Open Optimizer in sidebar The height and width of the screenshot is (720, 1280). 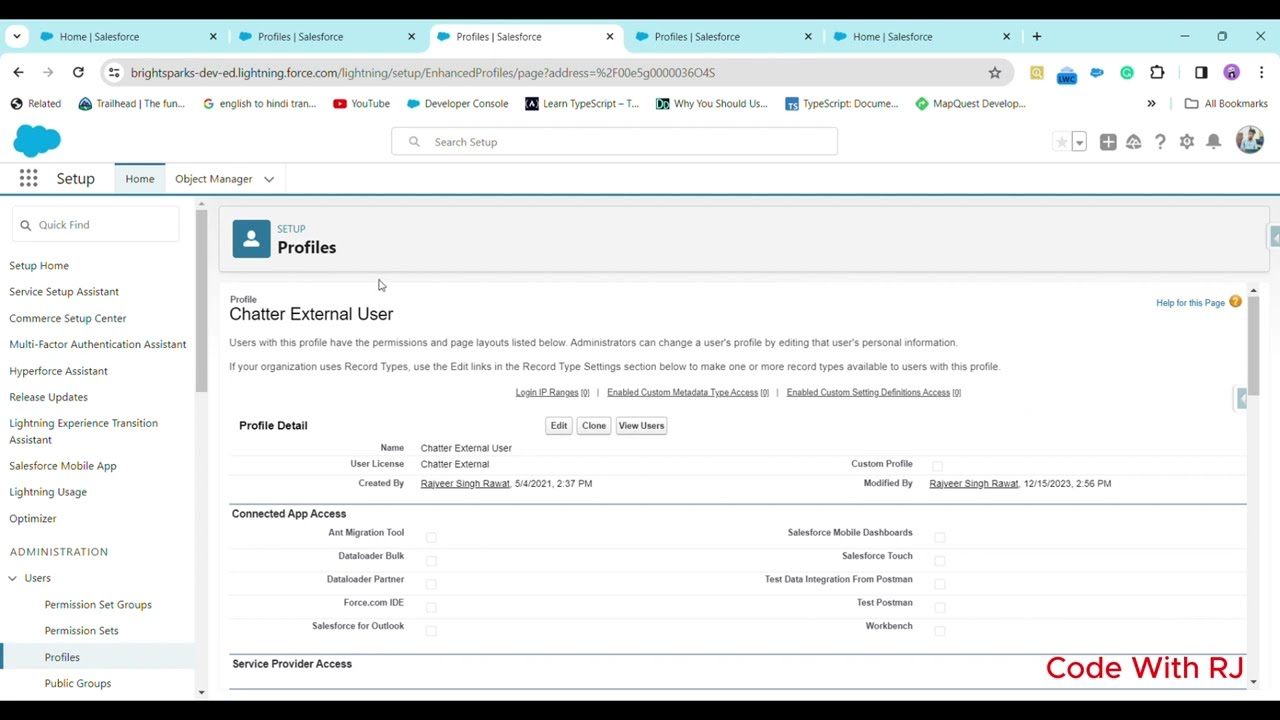coord(33,518)
